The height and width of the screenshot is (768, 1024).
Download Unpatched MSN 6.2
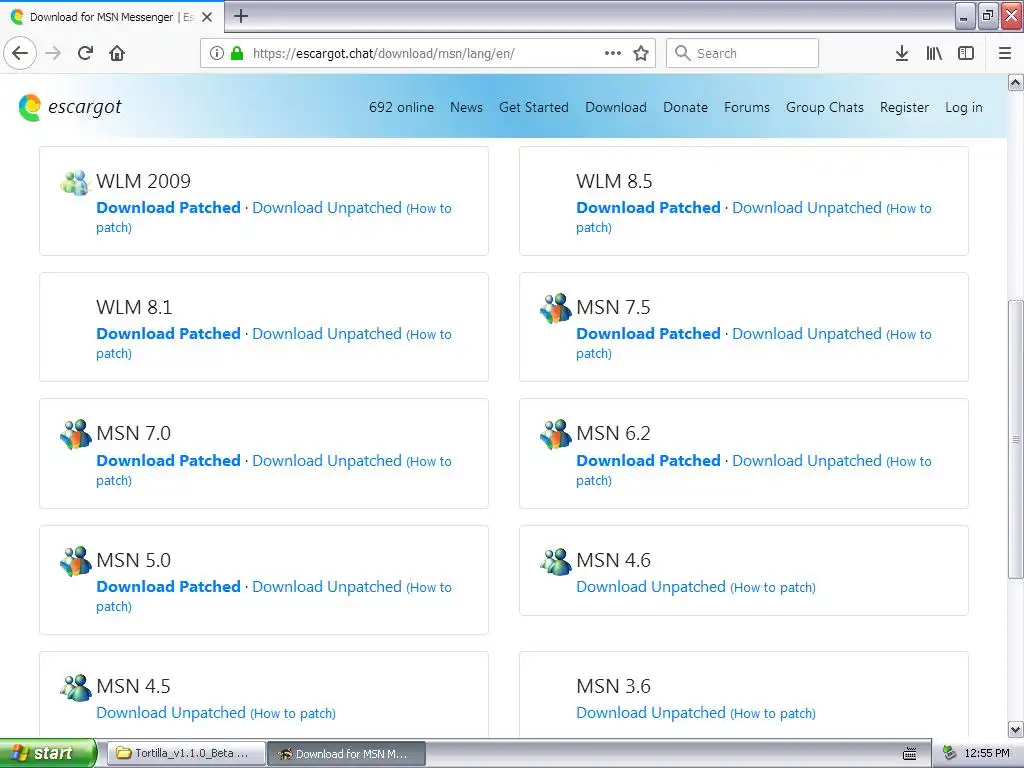click(x=807, y=460)
